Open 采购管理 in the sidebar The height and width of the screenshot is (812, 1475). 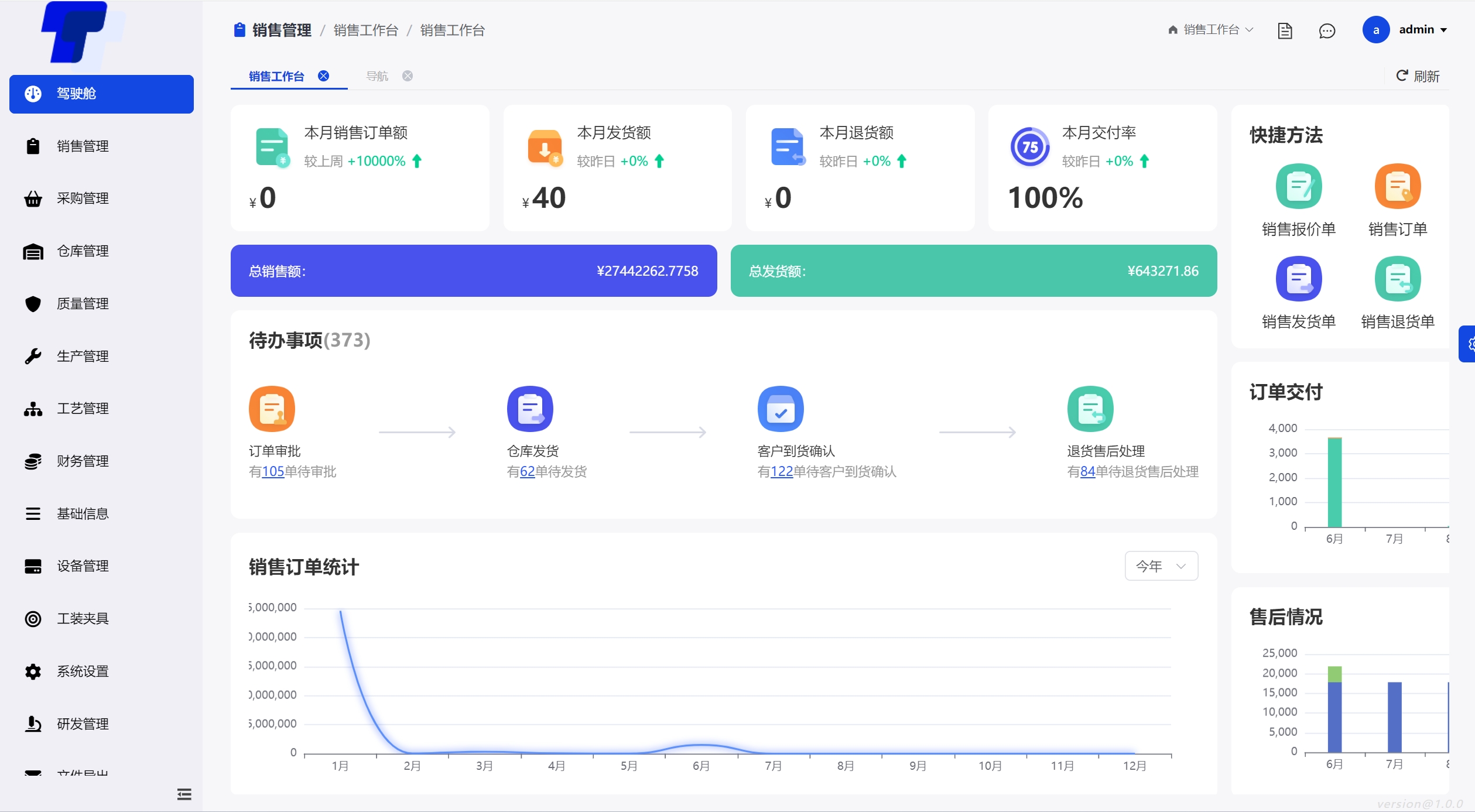(101, 198)
